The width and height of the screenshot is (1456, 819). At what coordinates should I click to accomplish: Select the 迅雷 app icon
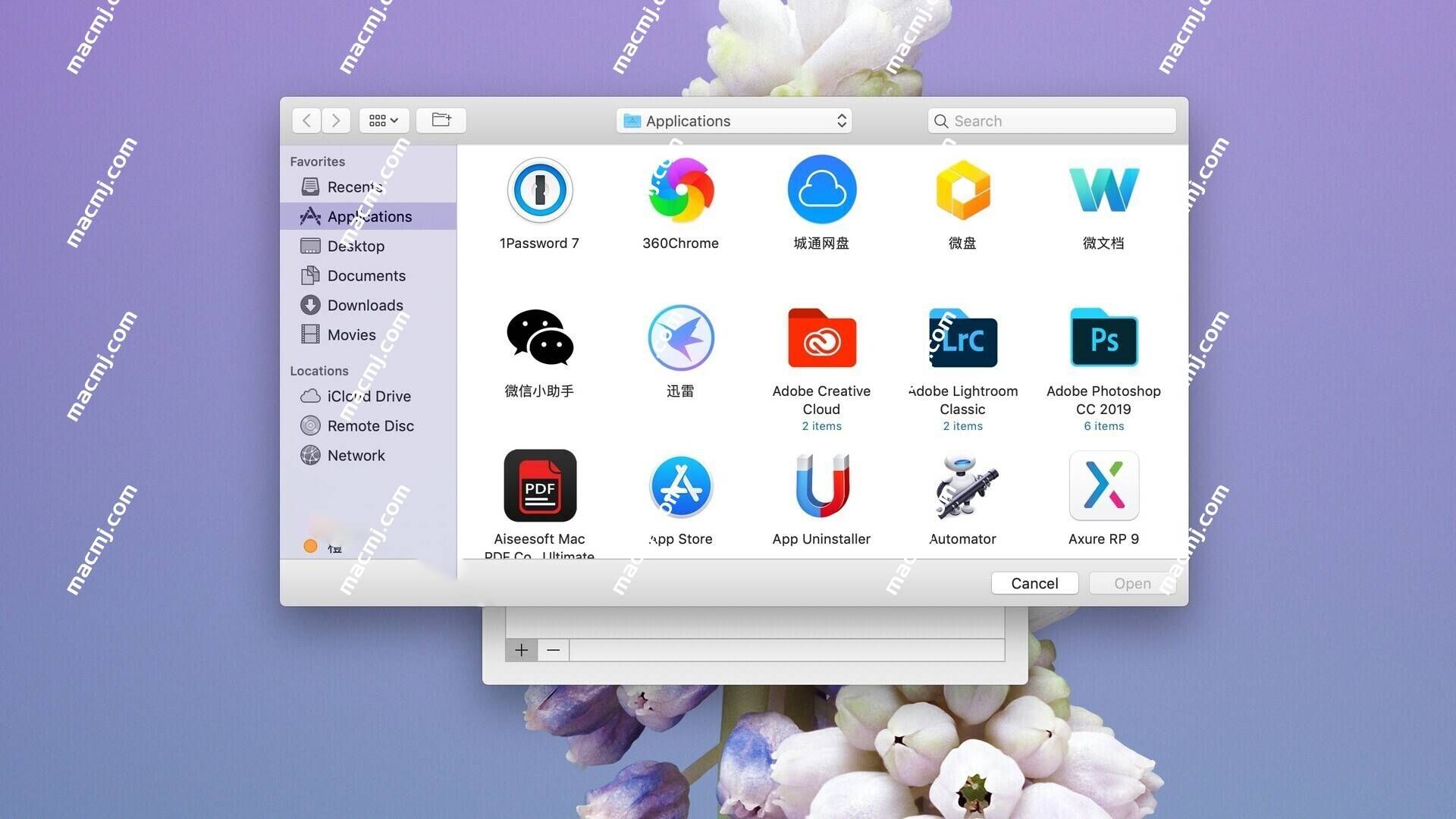coord(680,337)
